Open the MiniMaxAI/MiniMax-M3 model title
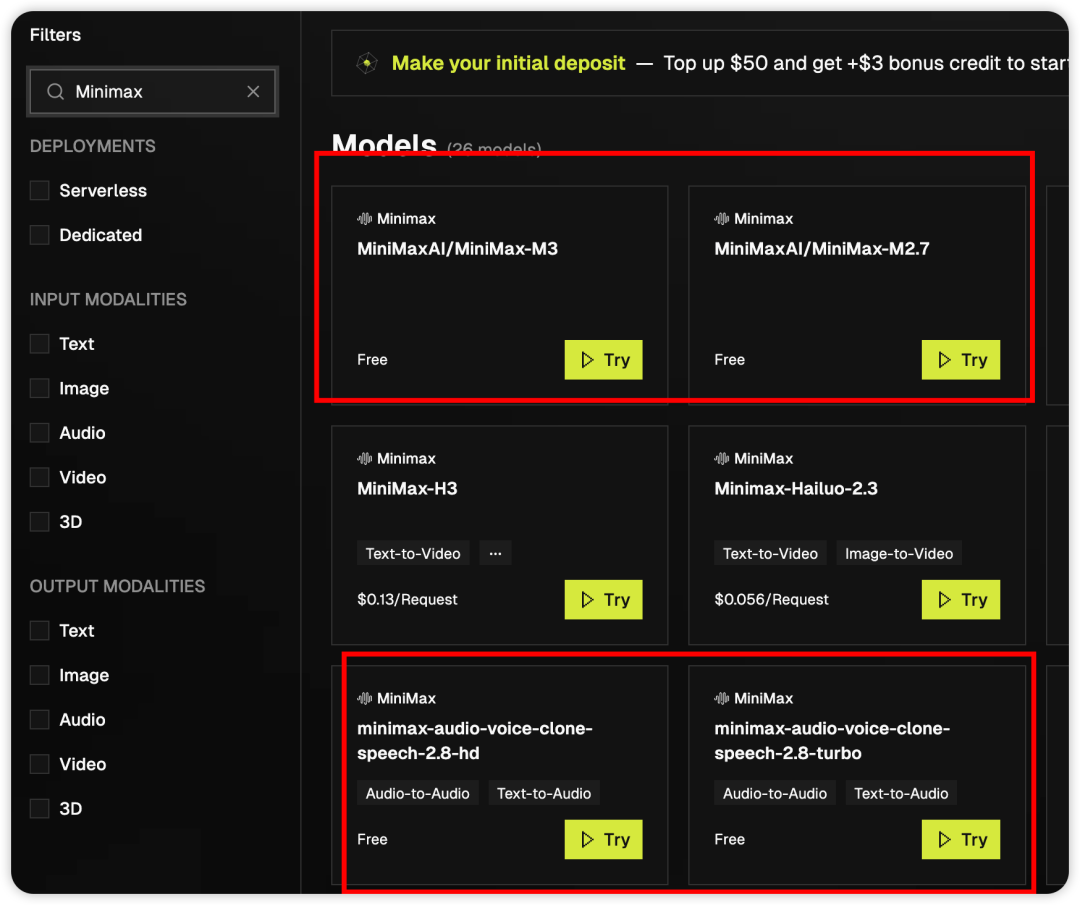 (x=457, y=249)
